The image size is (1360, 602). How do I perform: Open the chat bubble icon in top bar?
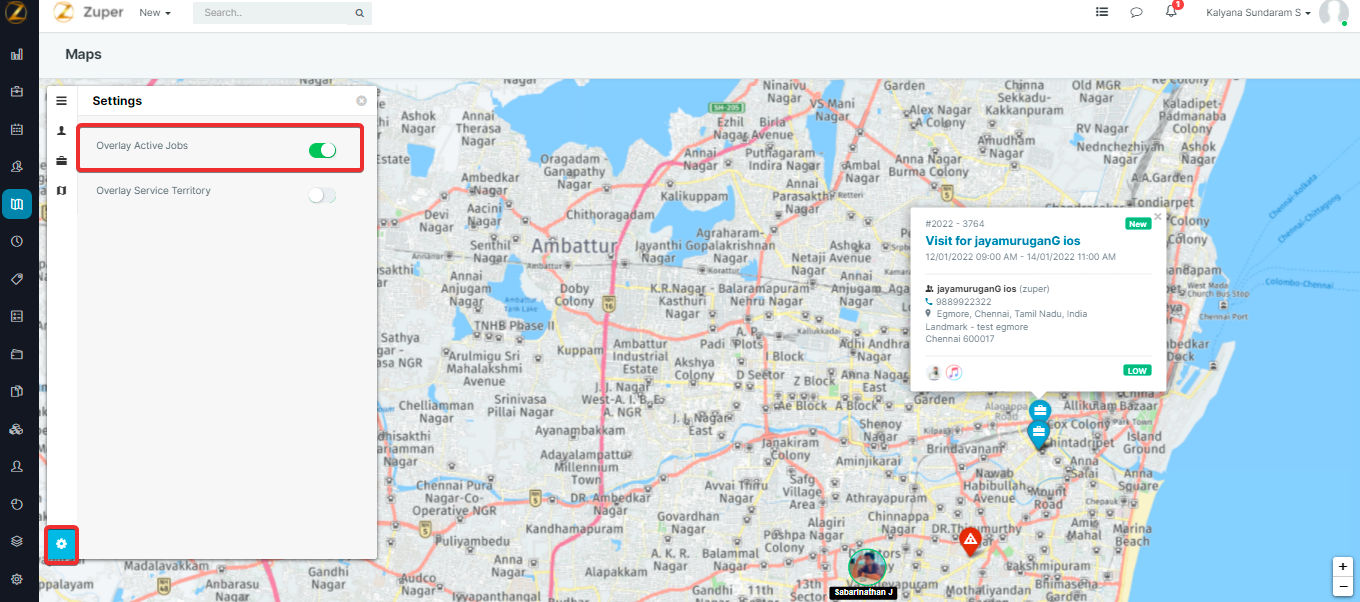click(x=1136, y=13)
